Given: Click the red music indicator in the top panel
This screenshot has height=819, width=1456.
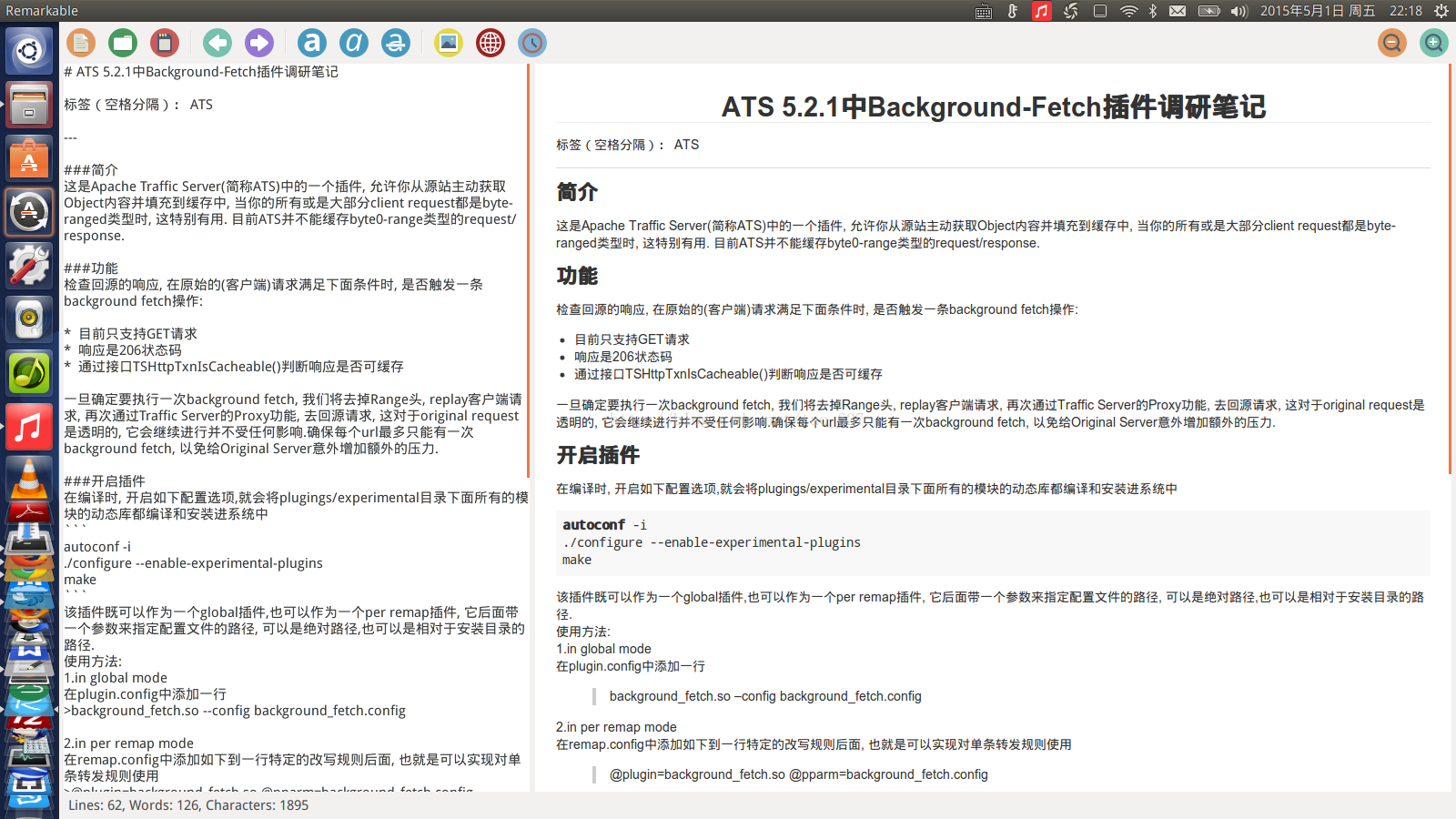Looking at the screenshot, I should 1042,11.
